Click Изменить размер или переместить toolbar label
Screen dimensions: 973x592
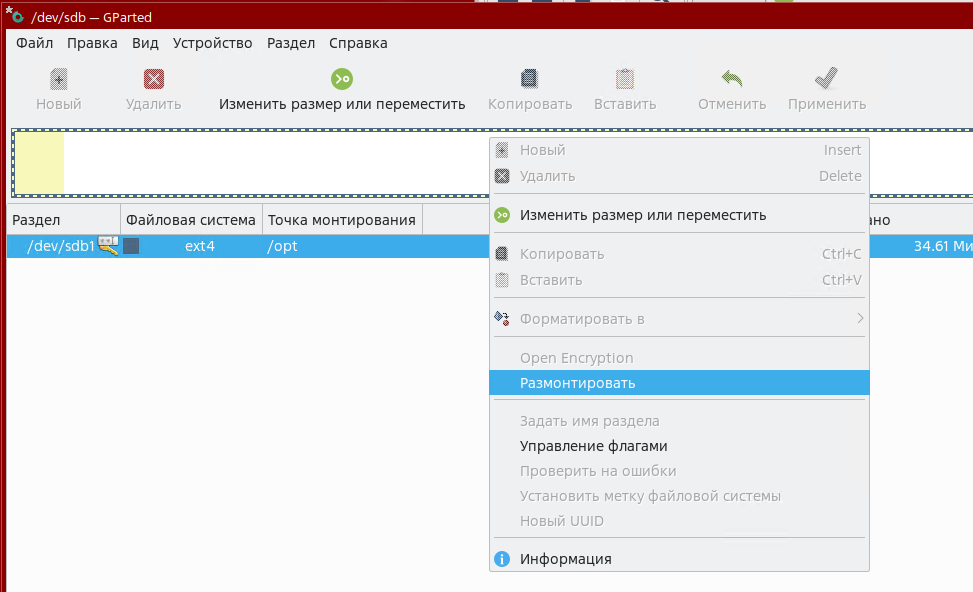click(x=342, y=104)
